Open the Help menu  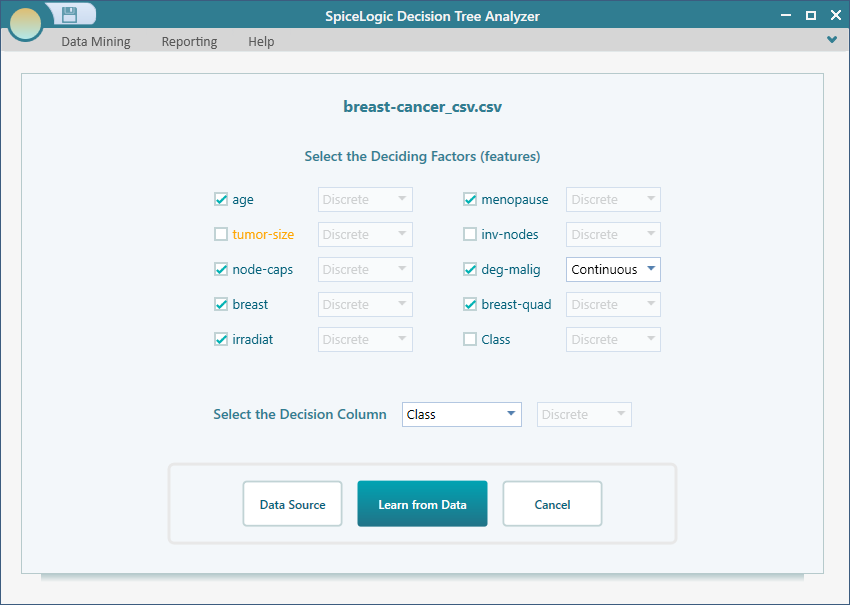[x=261, y=41]
